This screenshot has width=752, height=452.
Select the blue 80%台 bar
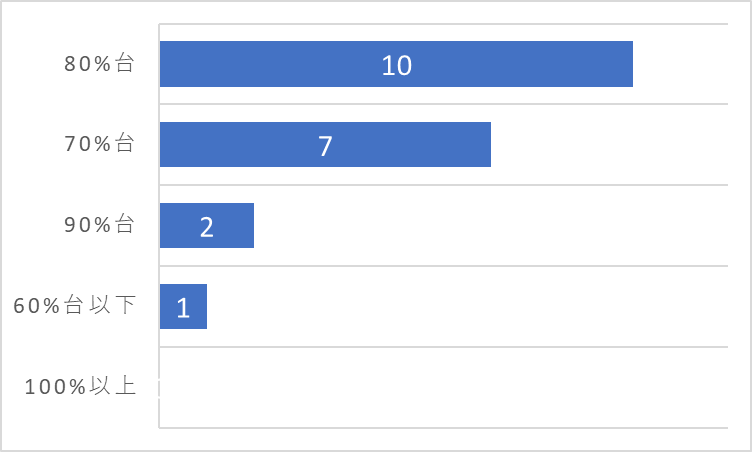coord(396,64)
